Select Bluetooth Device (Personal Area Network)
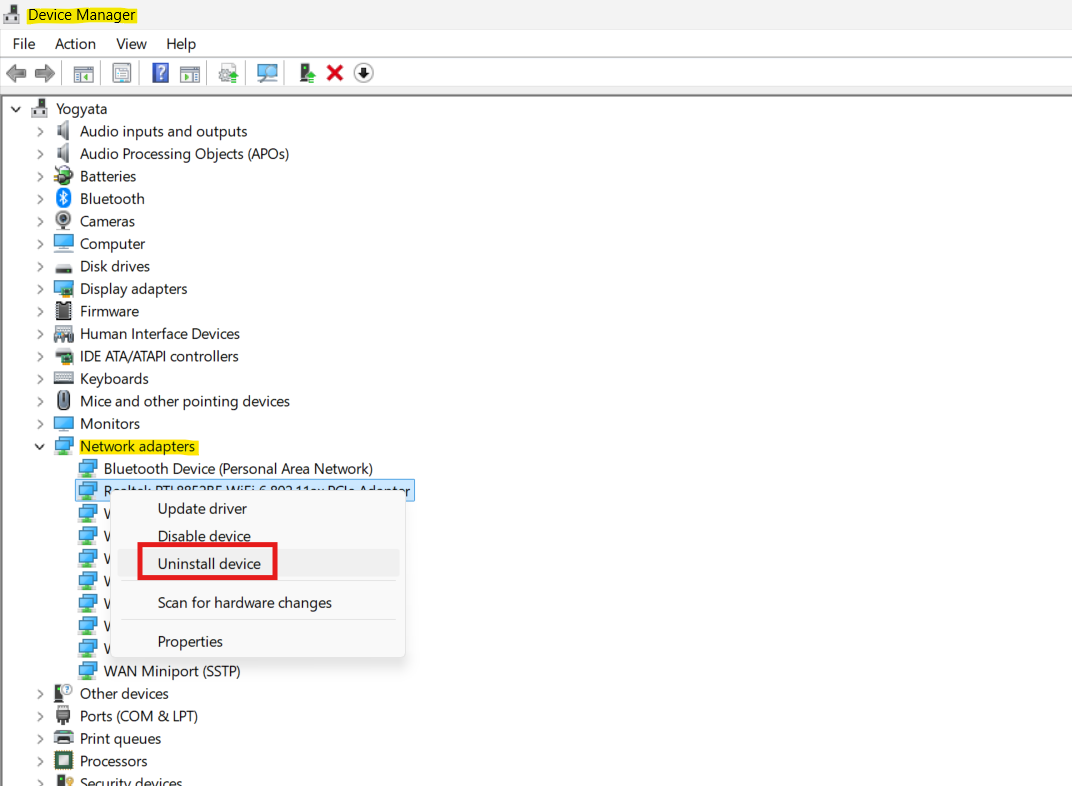 (238, 469)
